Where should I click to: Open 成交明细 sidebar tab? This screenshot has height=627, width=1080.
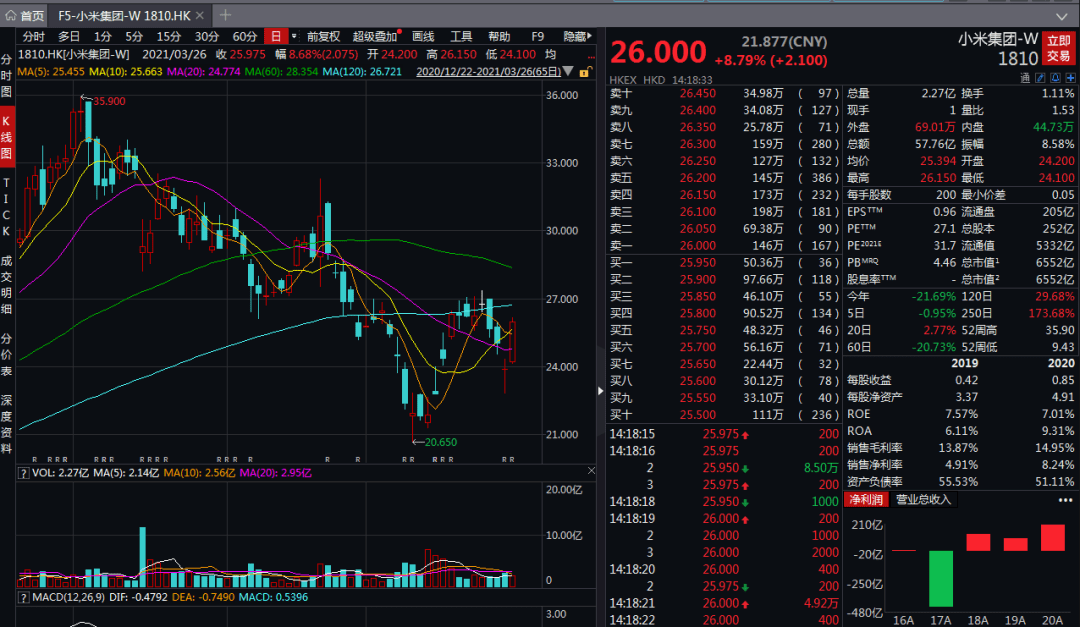coord(6,284)
